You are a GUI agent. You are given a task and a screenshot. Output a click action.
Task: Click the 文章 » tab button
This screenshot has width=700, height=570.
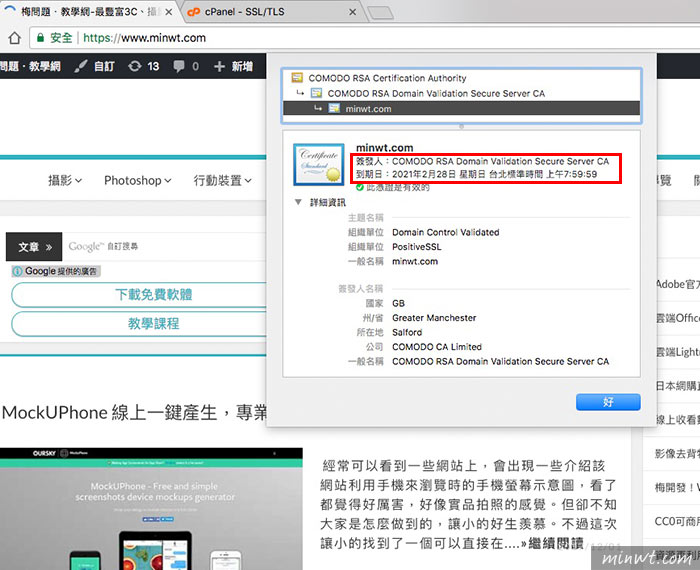(34, 247)
